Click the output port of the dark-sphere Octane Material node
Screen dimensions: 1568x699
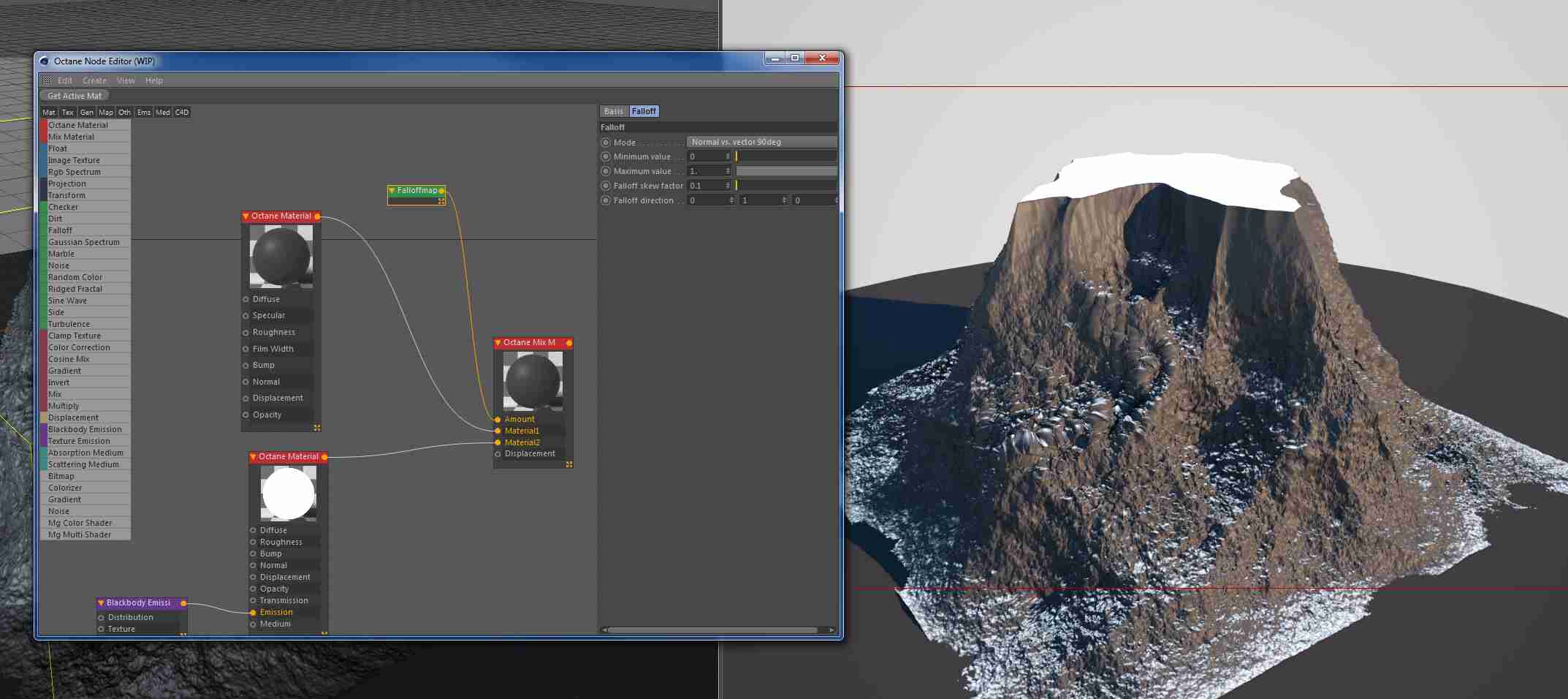[317, 216]
